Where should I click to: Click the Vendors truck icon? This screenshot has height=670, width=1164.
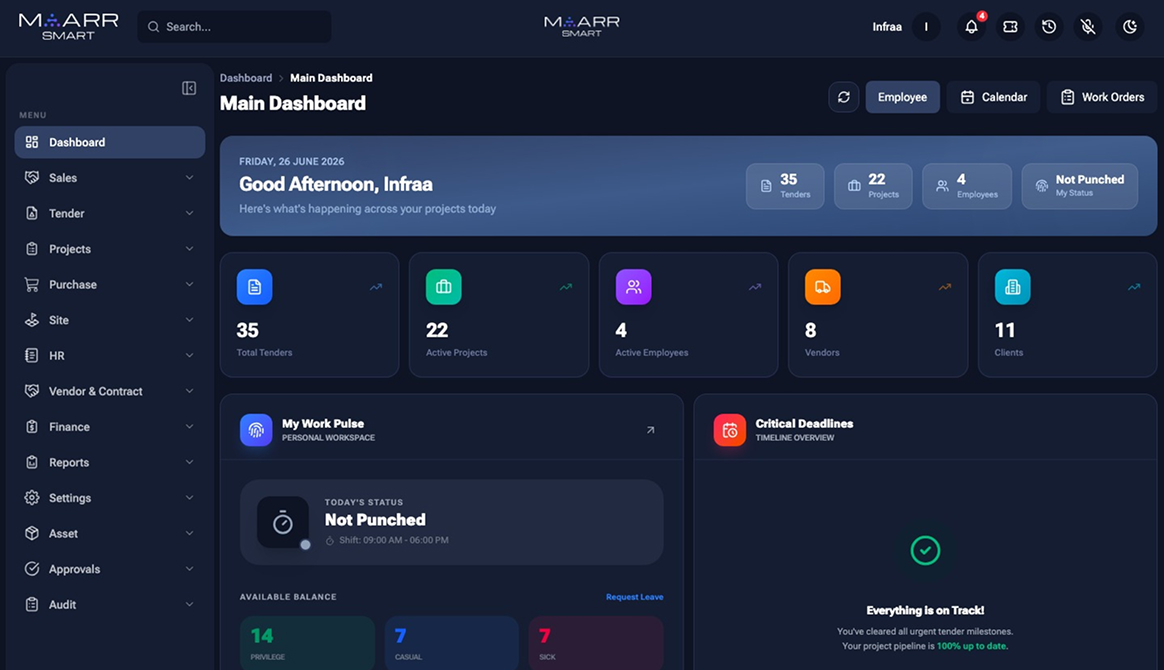click(x=823, y=287)
